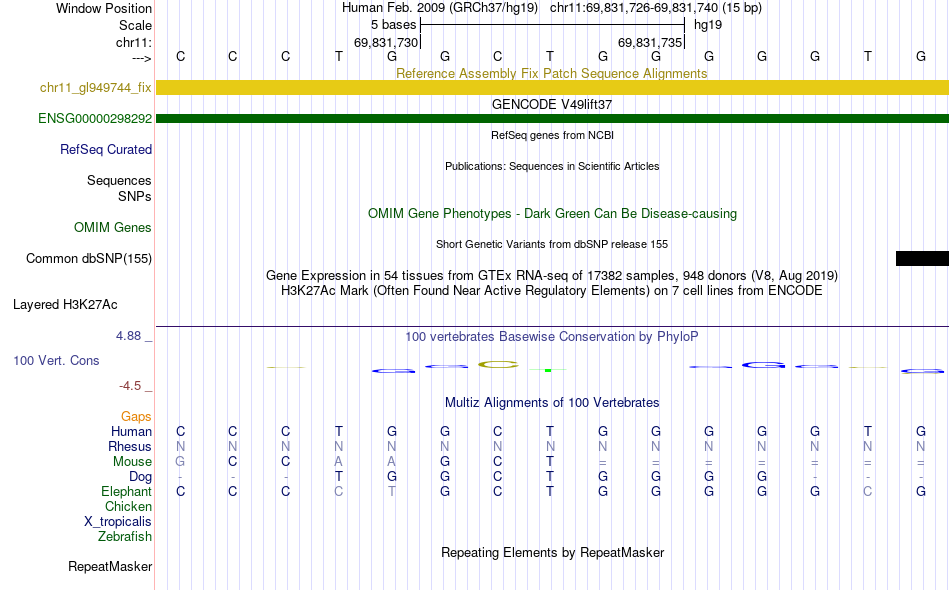Click the RepeatMasker track label
Screen dimensions: 950x590
(x=110, y=567)
